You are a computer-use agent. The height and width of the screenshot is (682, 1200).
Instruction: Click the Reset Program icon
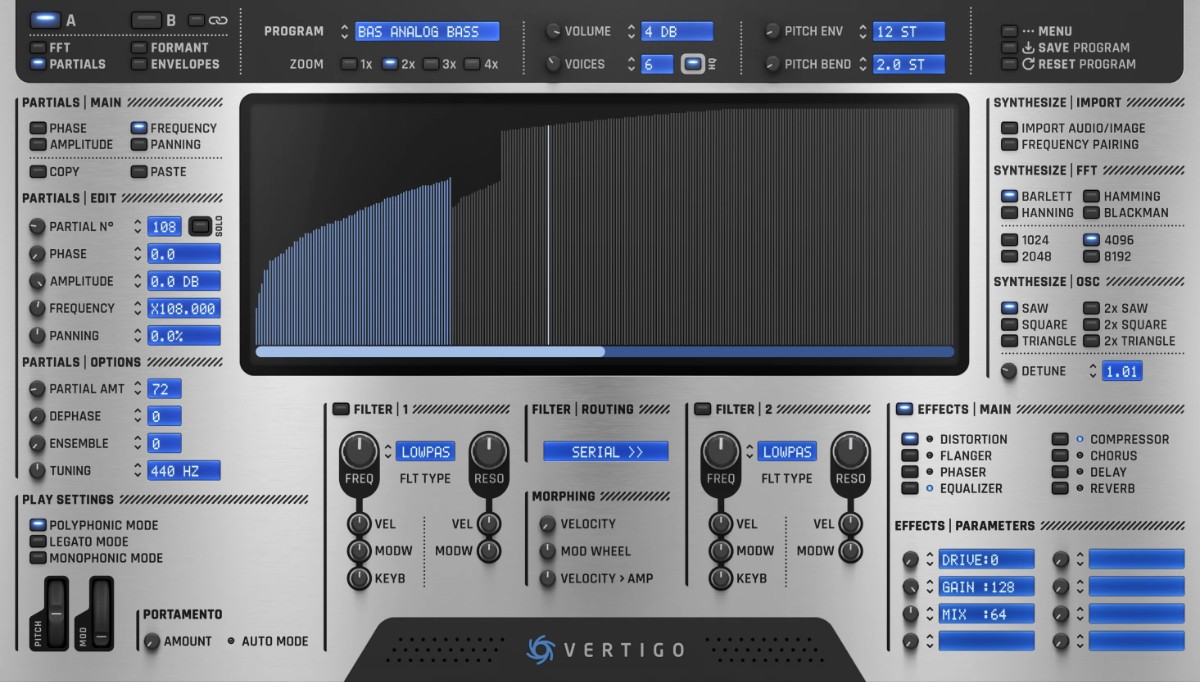point(1028,64)
